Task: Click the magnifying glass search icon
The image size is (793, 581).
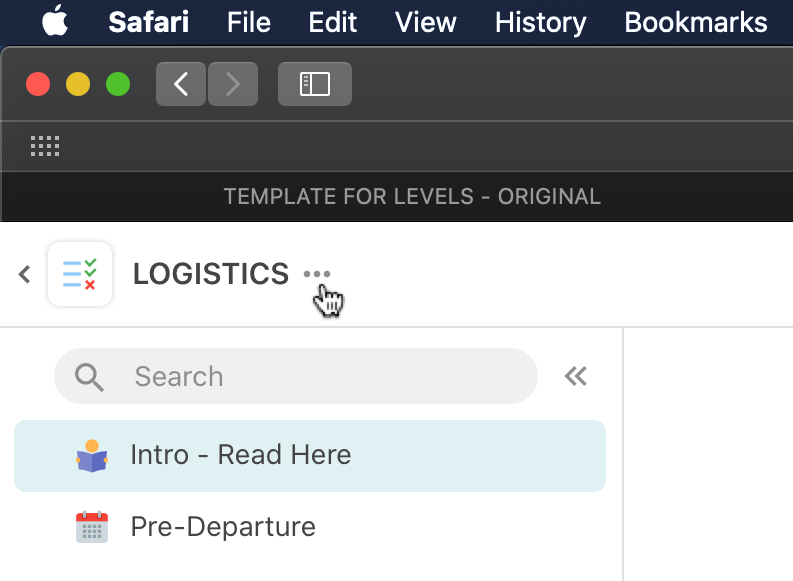Action: [89, 377]
